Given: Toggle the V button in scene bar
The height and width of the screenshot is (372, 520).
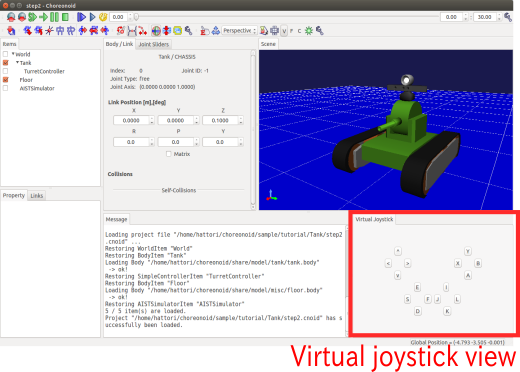Looking at the screenshot, I should 284,31.
